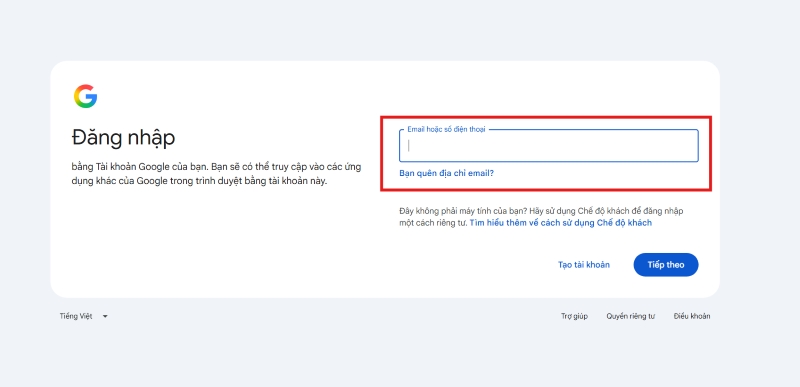Click the paragraph starting 'bằng Tài khoản Google của bạn'
800x387 pixels.
coord(216,174)
